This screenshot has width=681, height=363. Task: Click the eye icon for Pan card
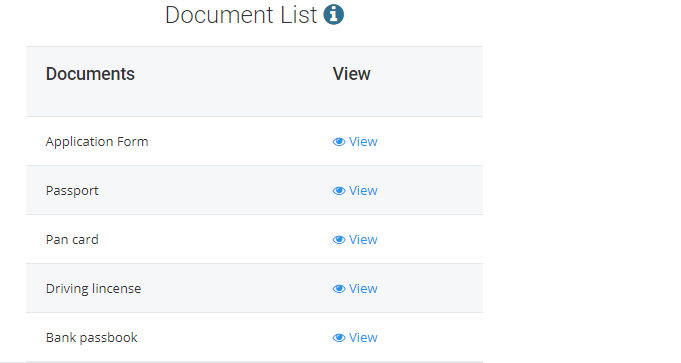pyautogui.click(x=339, y=240)
